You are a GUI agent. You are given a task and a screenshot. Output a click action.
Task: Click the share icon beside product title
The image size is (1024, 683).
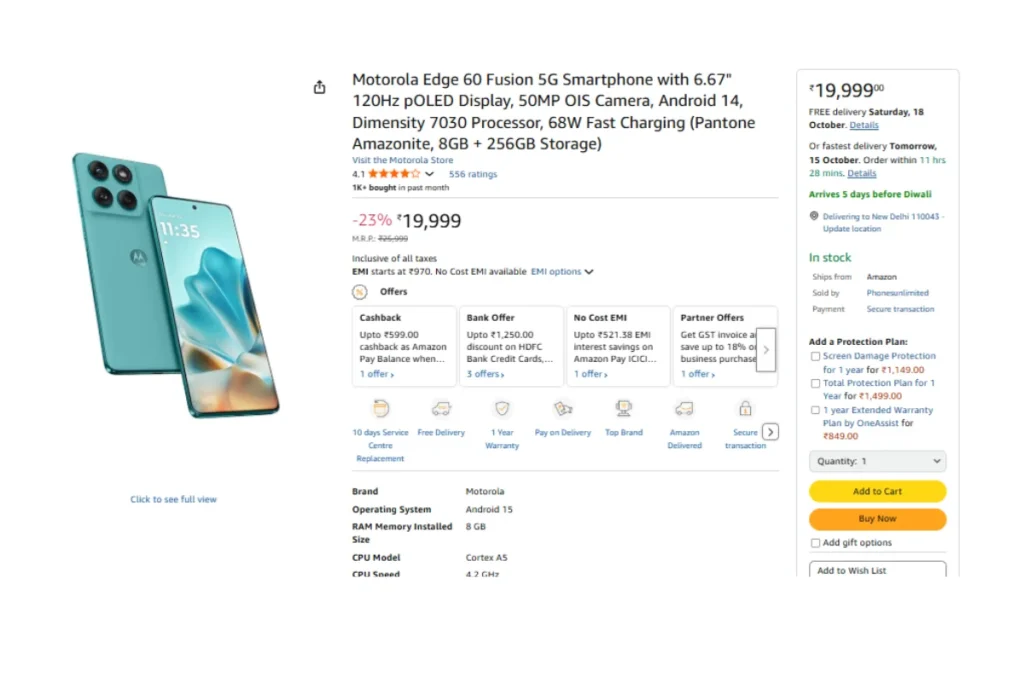pyautogui.click(x=320, y=87)
